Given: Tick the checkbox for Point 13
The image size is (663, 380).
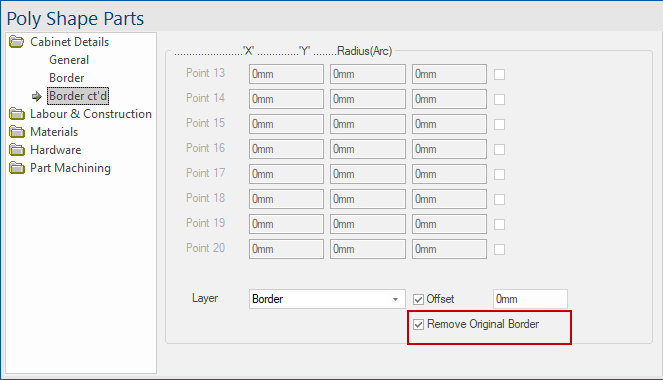Looking at the screenshot, I should pyautogui.click(x=499, y=74).
